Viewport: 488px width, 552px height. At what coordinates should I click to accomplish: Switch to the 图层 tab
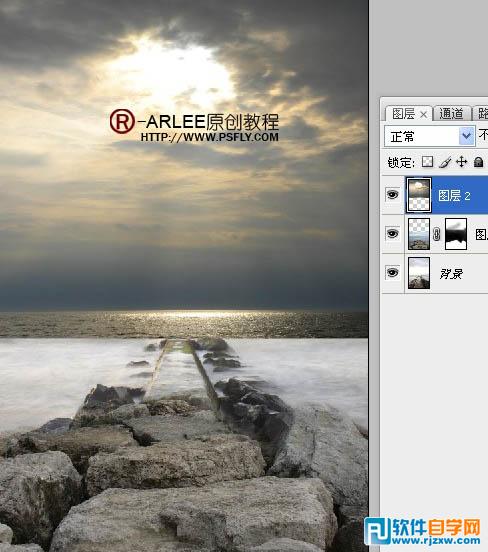(x=403, y=113)
